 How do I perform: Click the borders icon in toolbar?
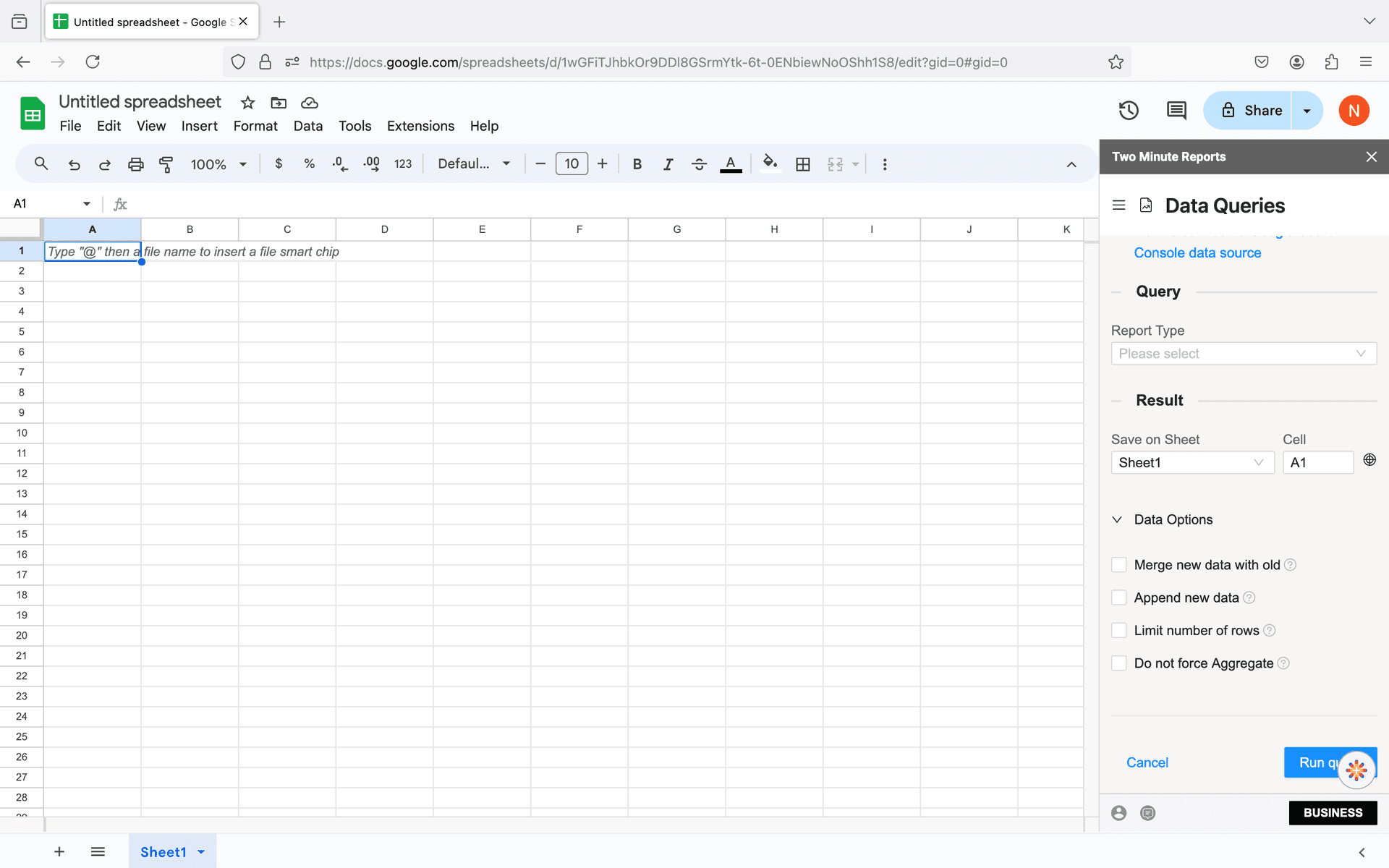803,164
